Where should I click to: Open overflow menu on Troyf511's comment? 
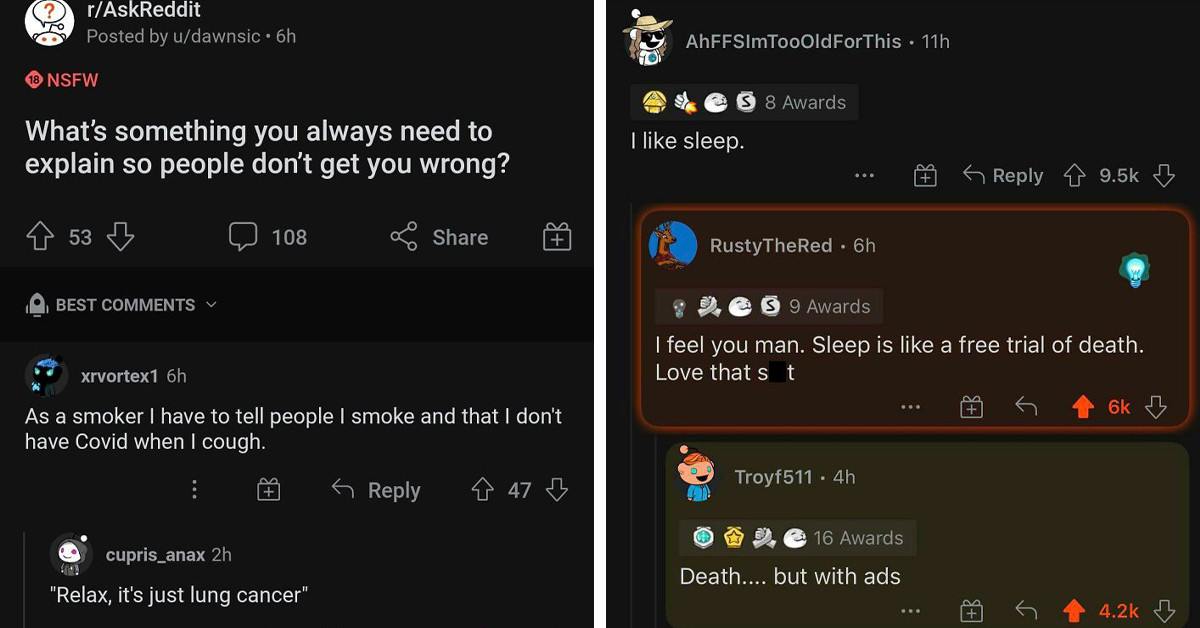911,610
